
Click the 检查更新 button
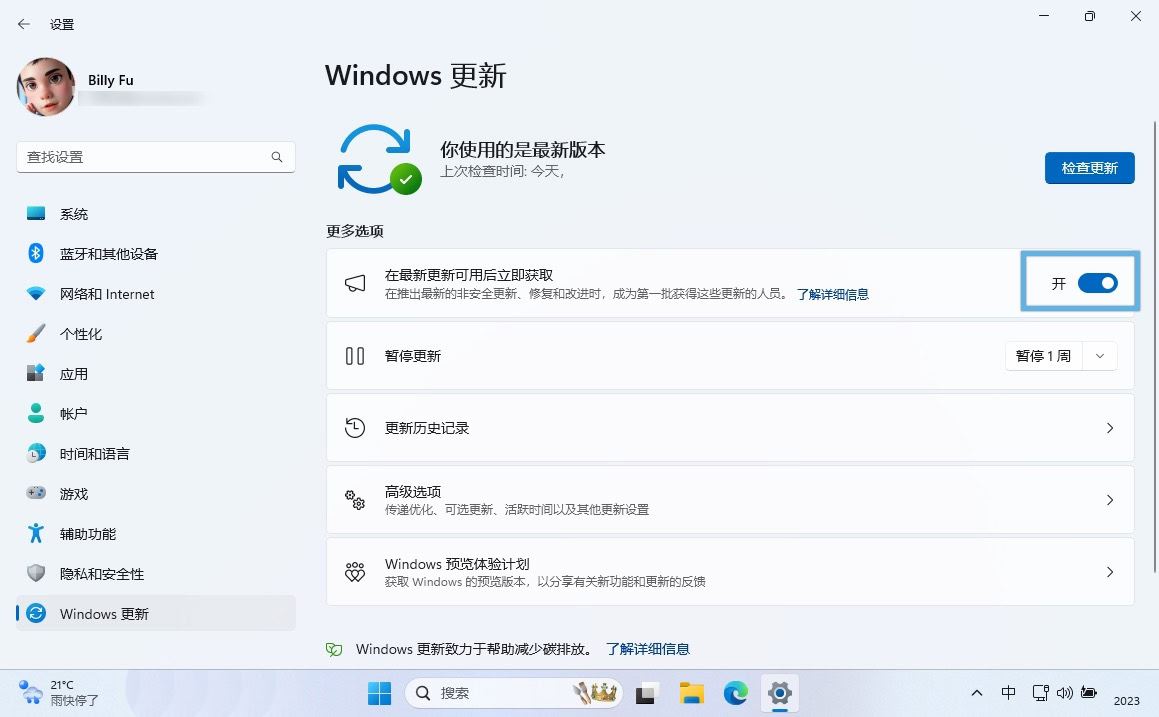[x=1089, y=168]
